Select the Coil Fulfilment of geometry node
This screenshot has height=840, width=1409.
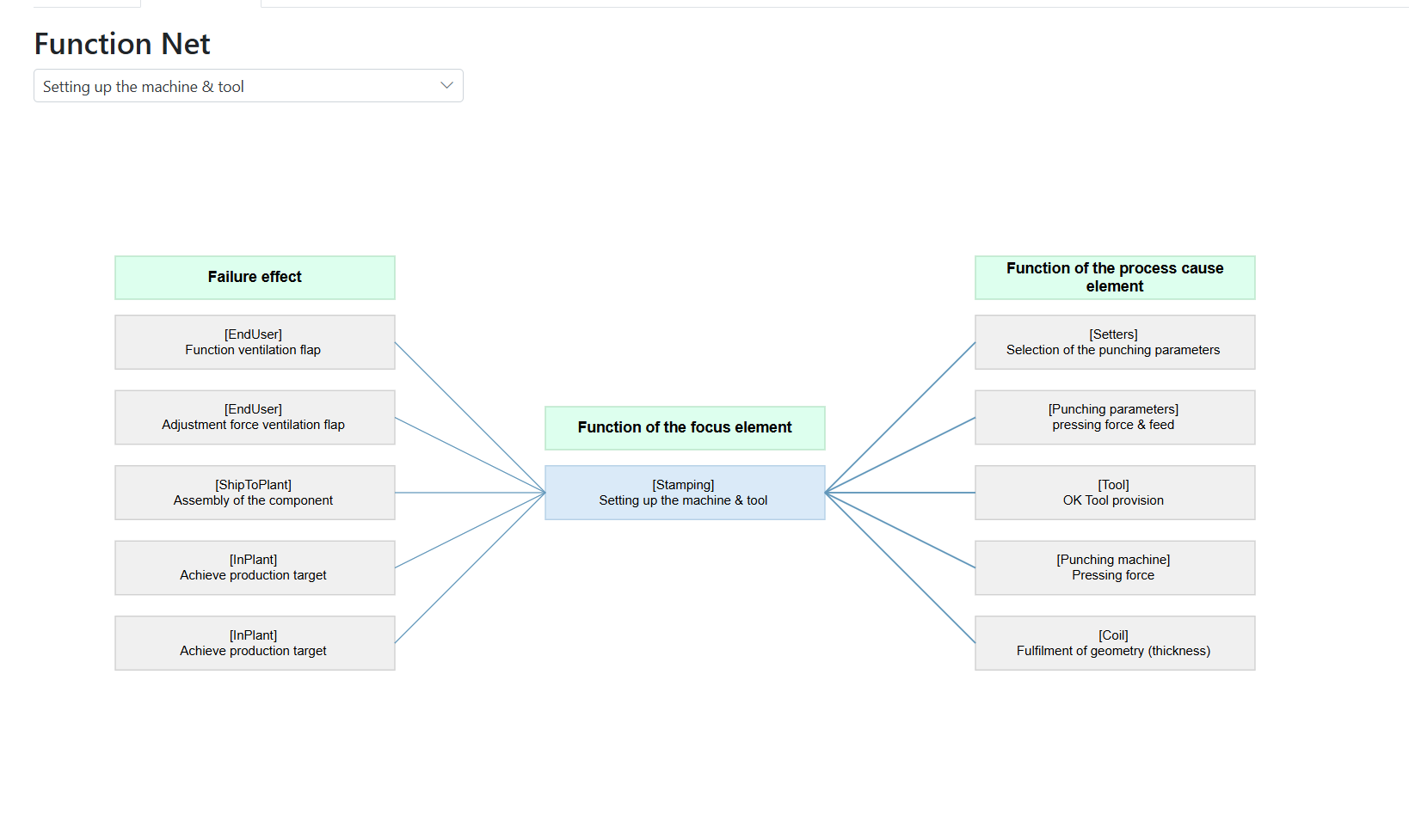[1114, 642]
